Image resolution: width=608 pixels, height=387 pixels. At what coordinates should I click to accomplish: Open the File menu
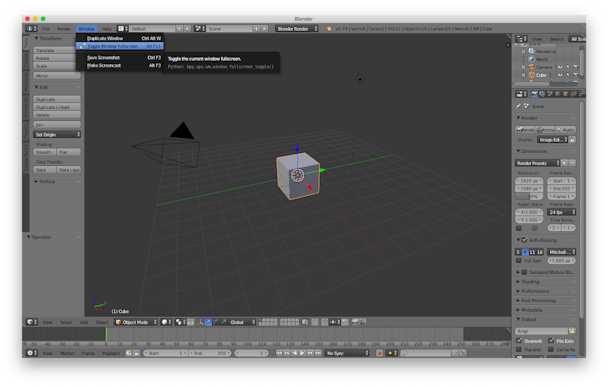coord(46,29)
